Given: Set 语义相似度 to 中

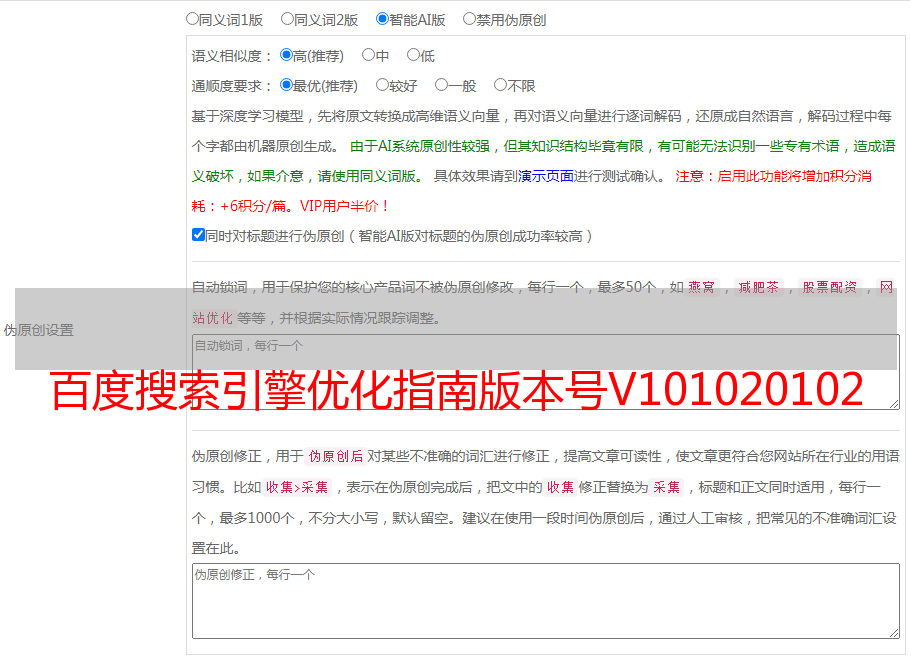Looking at the screenshot, I should point(368,55).
